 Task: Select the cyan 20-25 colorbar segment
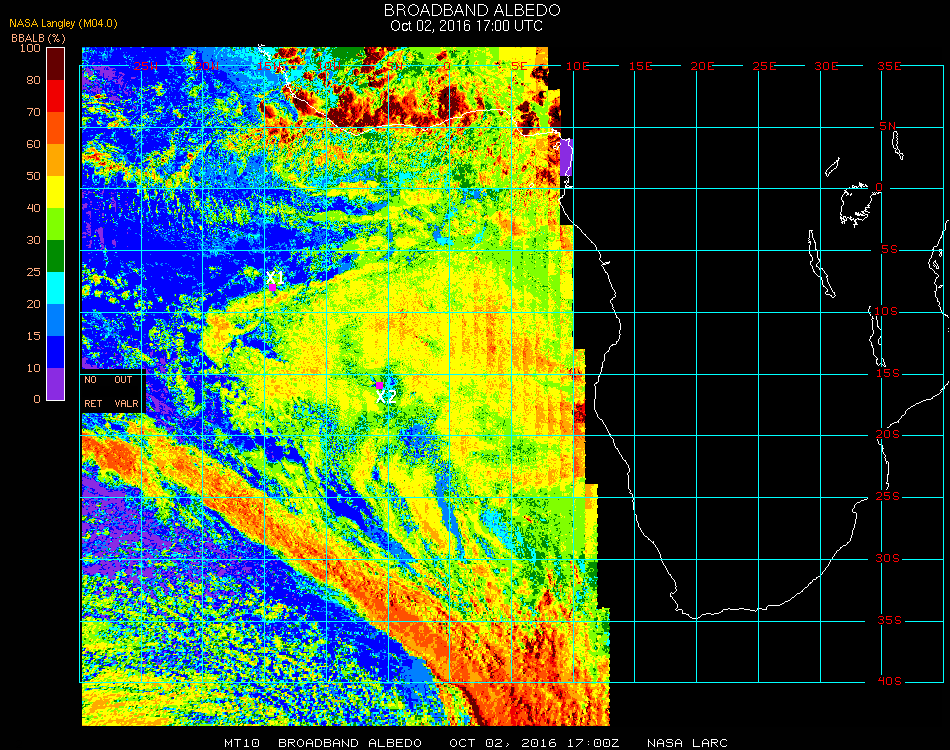click(56, 288)
